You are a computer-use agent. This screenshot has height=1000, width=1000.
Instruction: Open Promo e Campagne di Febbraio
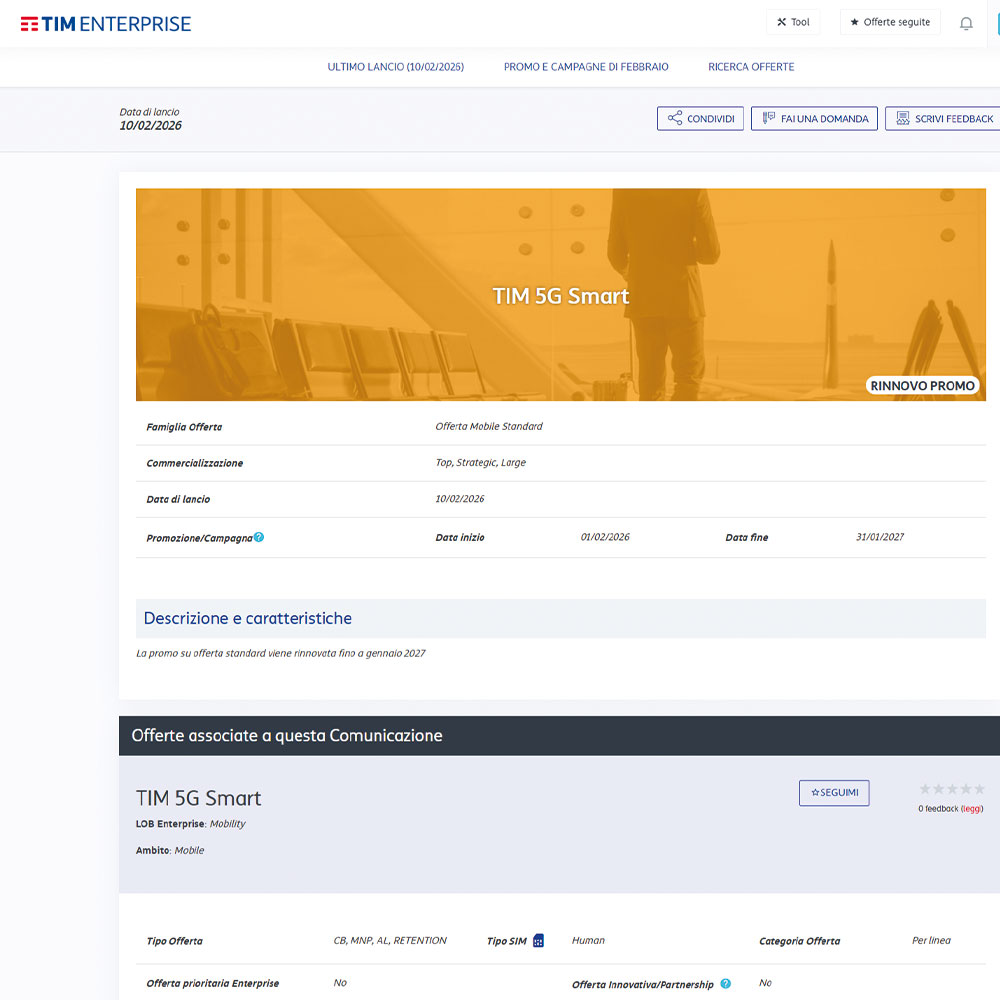(586, 67)
